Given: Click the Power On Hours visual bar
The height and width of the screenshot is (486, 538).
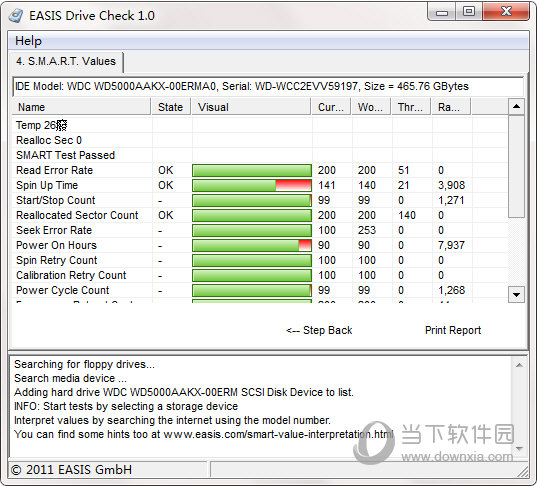Looking at the screenshot, I should point(252,245).
